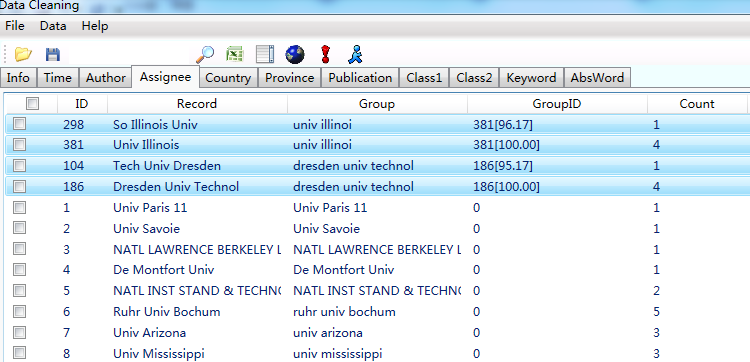This screenshot has width=750, height=362.
Task: Sort by the ID column header
Action: coord(82,104)
